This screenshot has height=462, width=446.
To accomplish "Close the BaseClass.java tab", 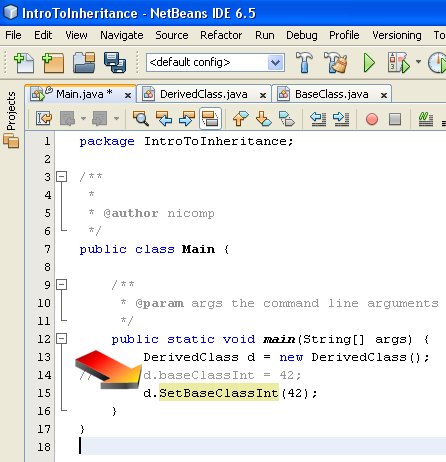I will click(x=384, y=95).
